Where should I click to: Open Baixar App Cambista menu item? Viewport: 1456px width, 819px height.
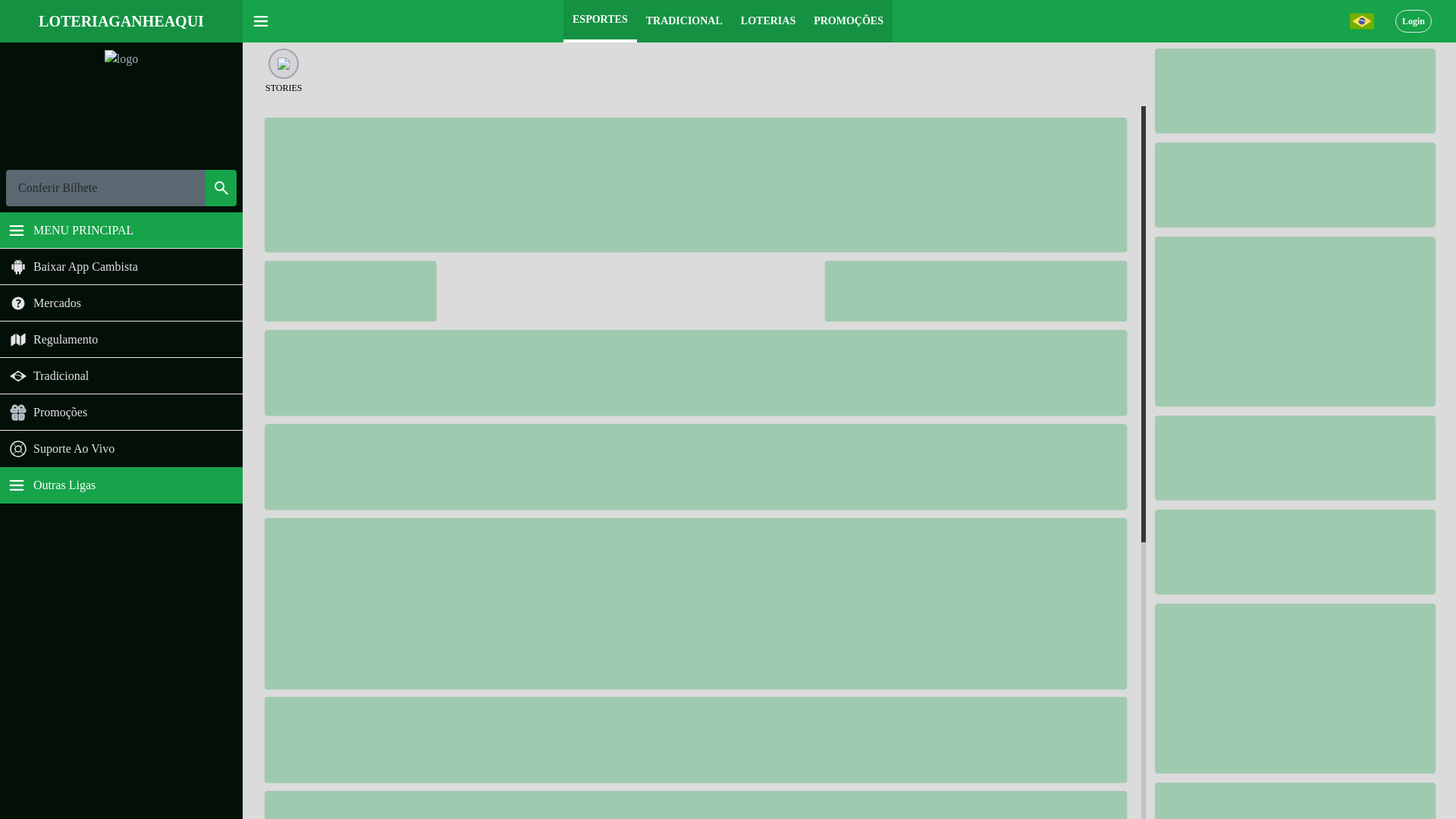(x=121, y=267)
